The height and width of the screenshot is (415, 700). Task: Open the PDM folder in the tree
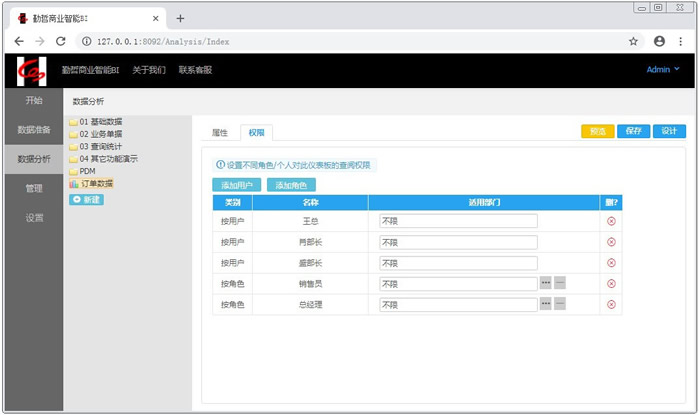tap(87, 171)
